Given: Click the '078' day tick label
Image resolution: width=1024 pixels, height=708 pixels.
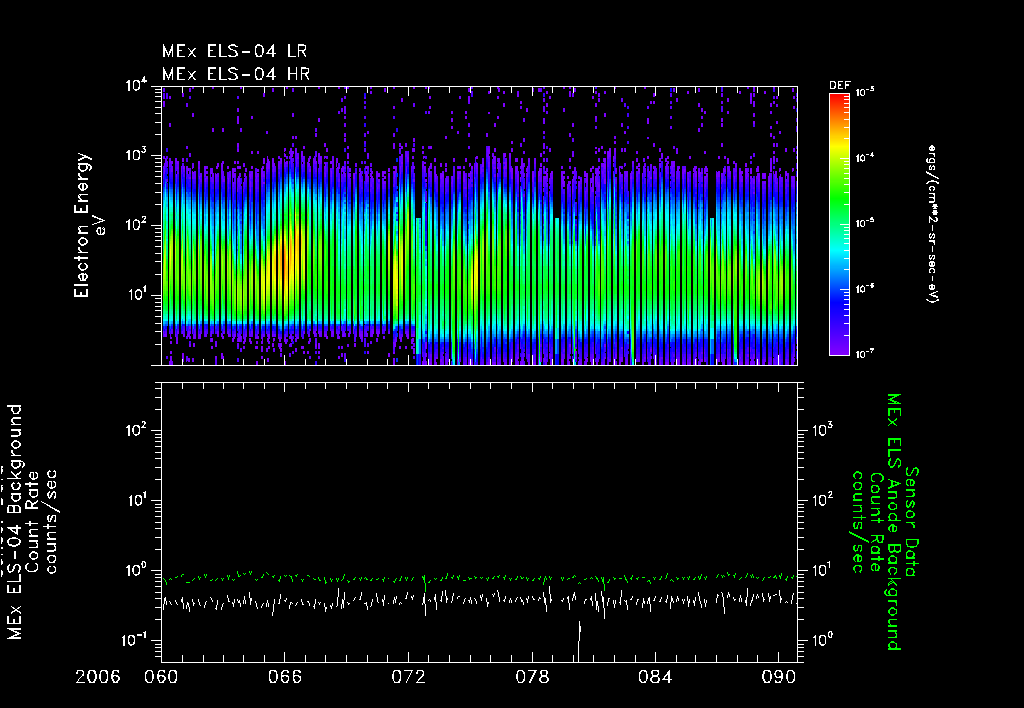Looking at the screenshot, I should 532,677.
